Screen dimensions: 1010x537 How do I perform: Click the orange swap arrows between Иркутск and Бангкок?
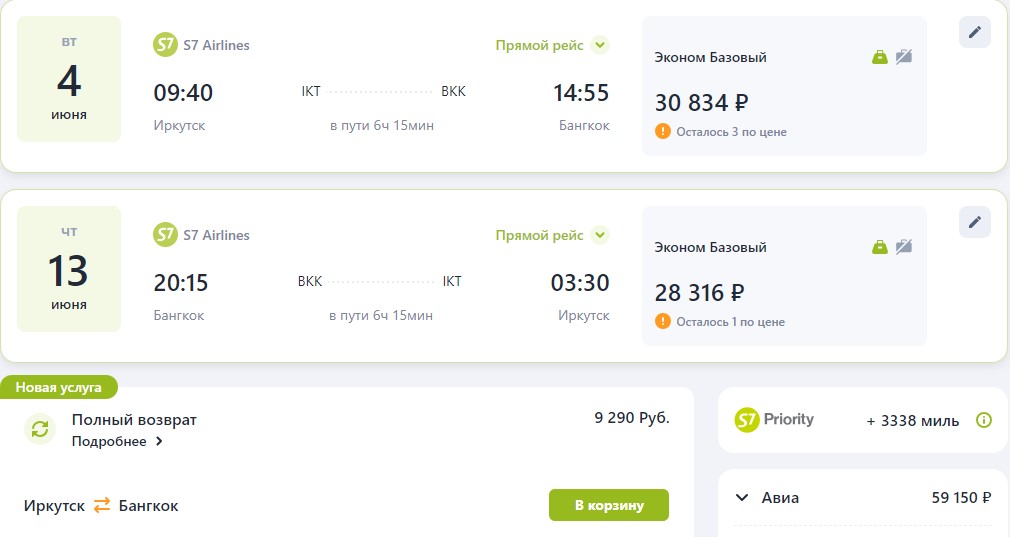[x=102, y=506]
